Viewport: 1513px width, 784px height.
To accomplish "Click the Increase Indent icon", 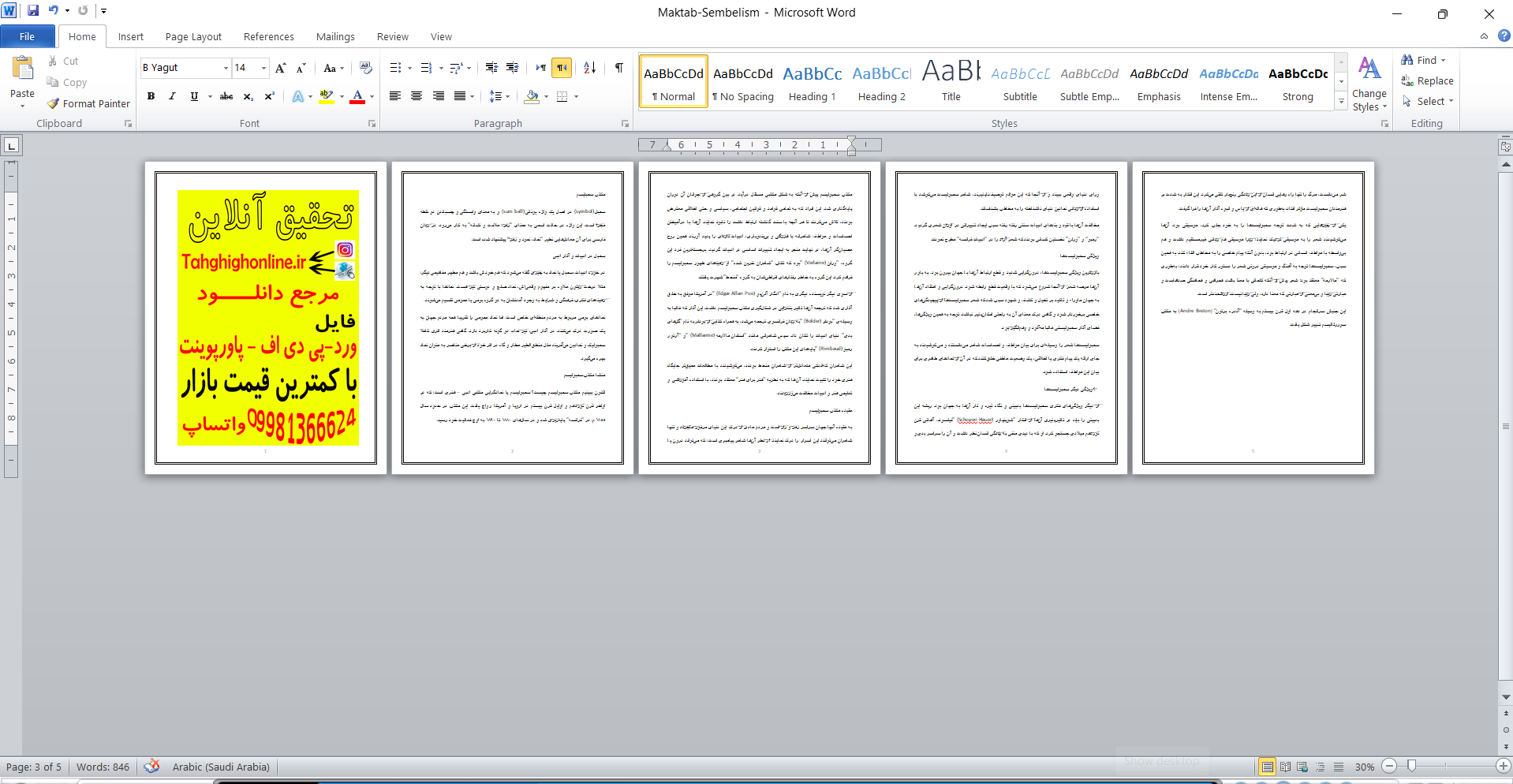I will click(x=513, y=68).
